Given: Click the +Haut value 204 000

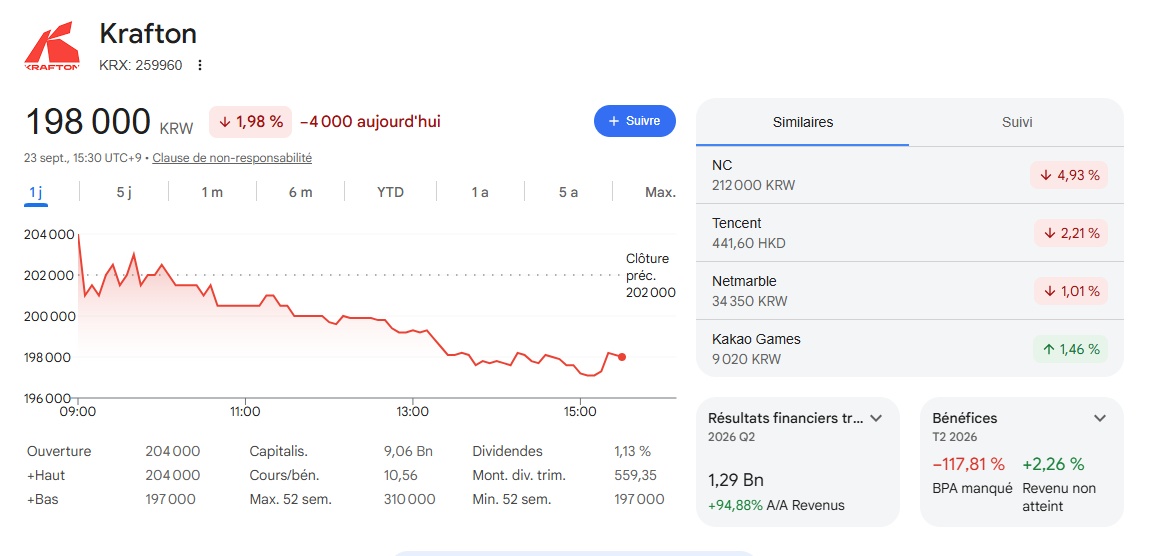Looking at the screenshot, I should (172, 475).
